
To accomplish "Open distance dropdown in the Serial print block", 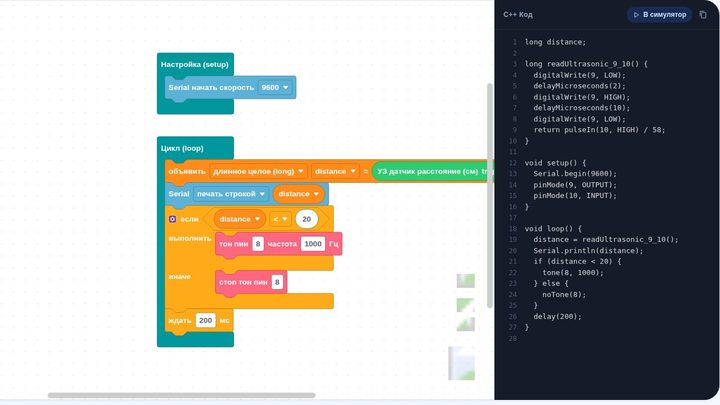I will point(298,194).
